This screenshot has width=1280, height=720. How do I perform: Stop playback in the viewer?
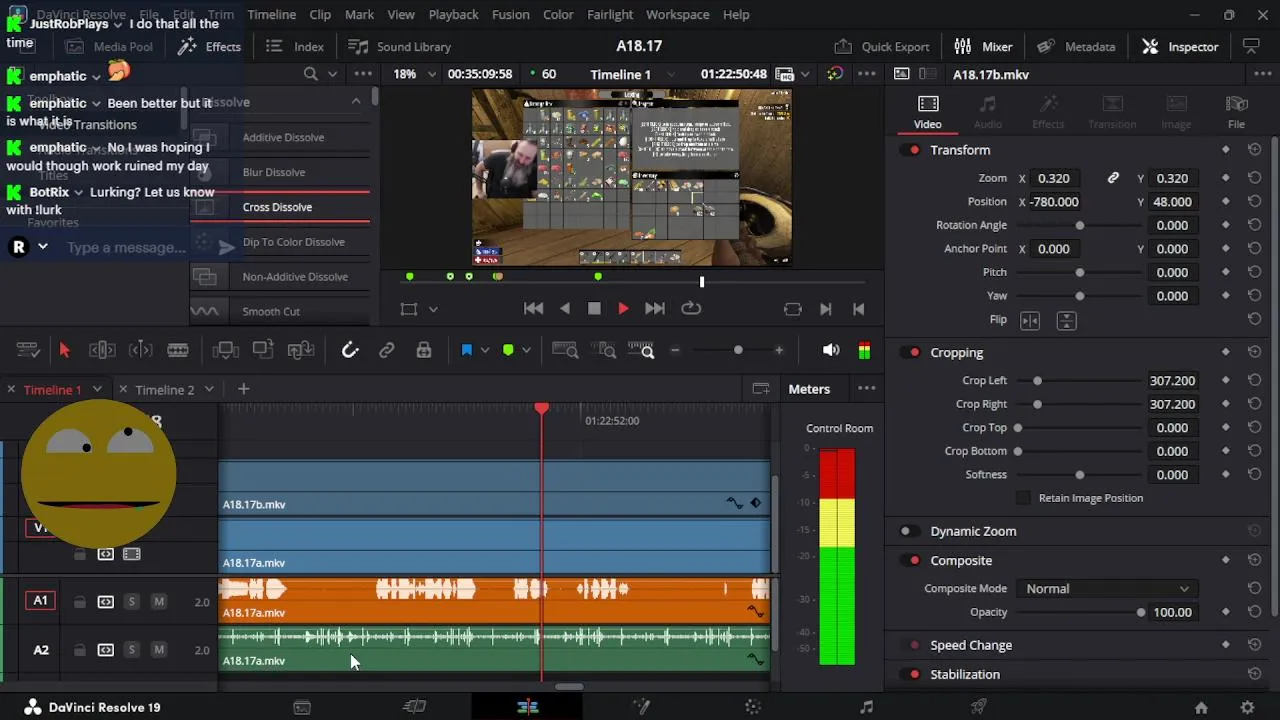click(594, 309)
